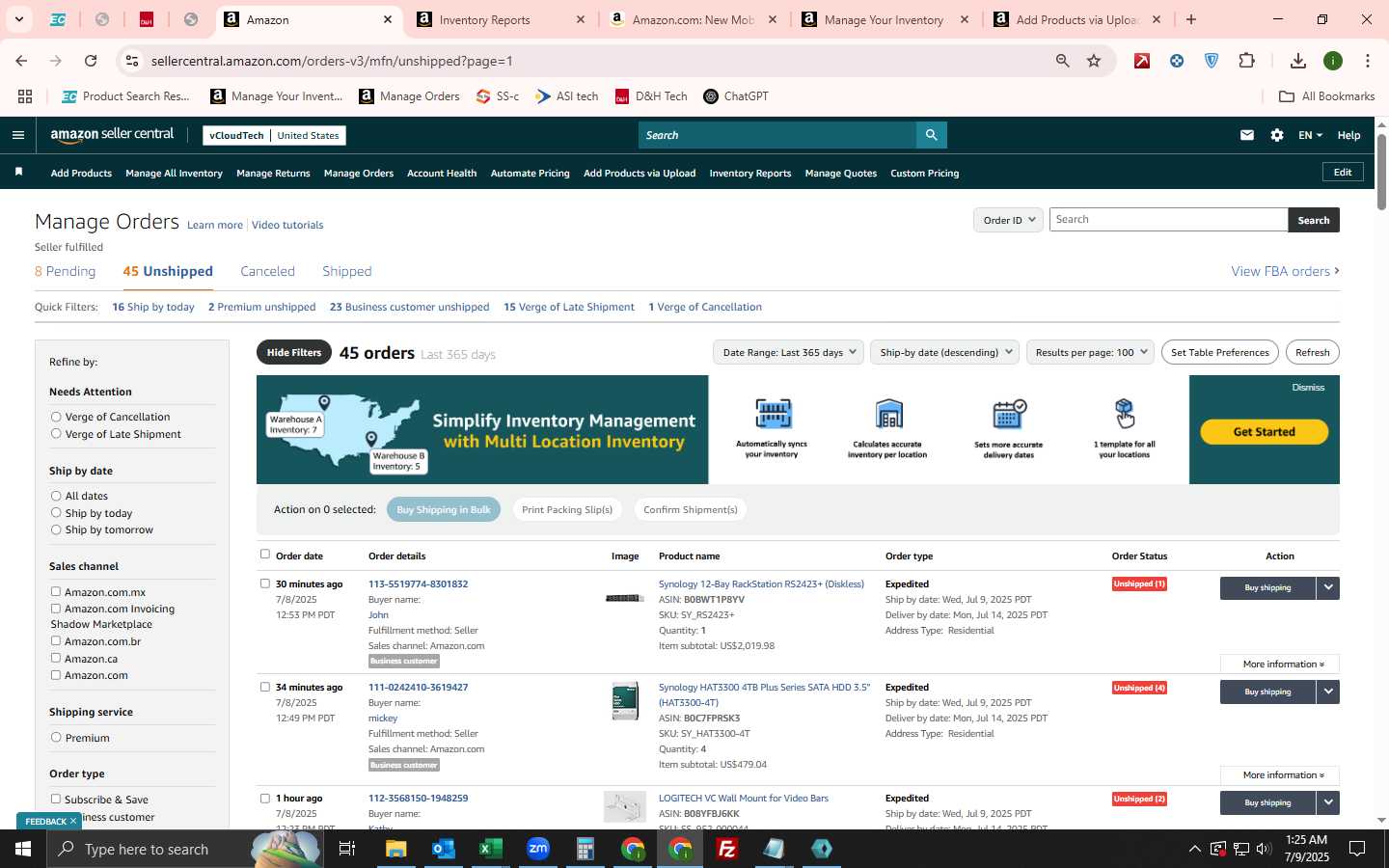This screenshot has height=868, width=1389.
Task: Switch to the Shipped orders tab
Action: [347, 271]
